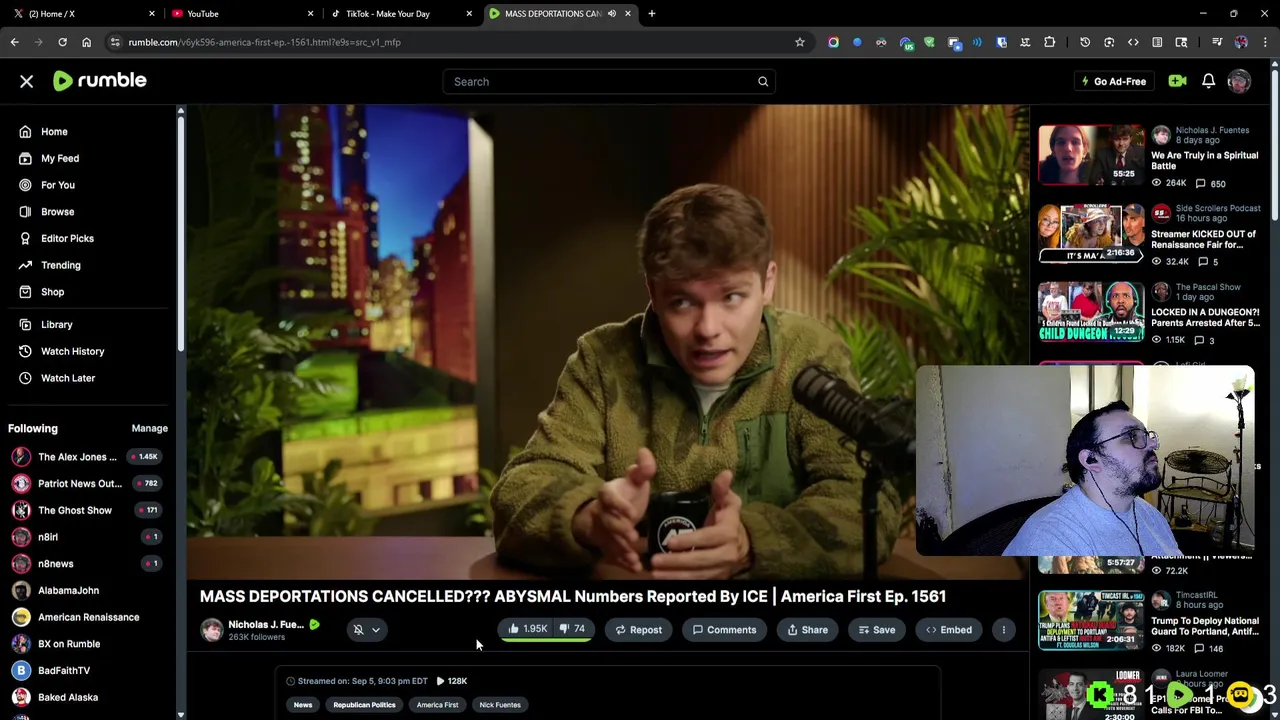Open 'We Are Truly in a Spiritual Battle' thumbnail
The image size is (1280, 720).
1091,154
